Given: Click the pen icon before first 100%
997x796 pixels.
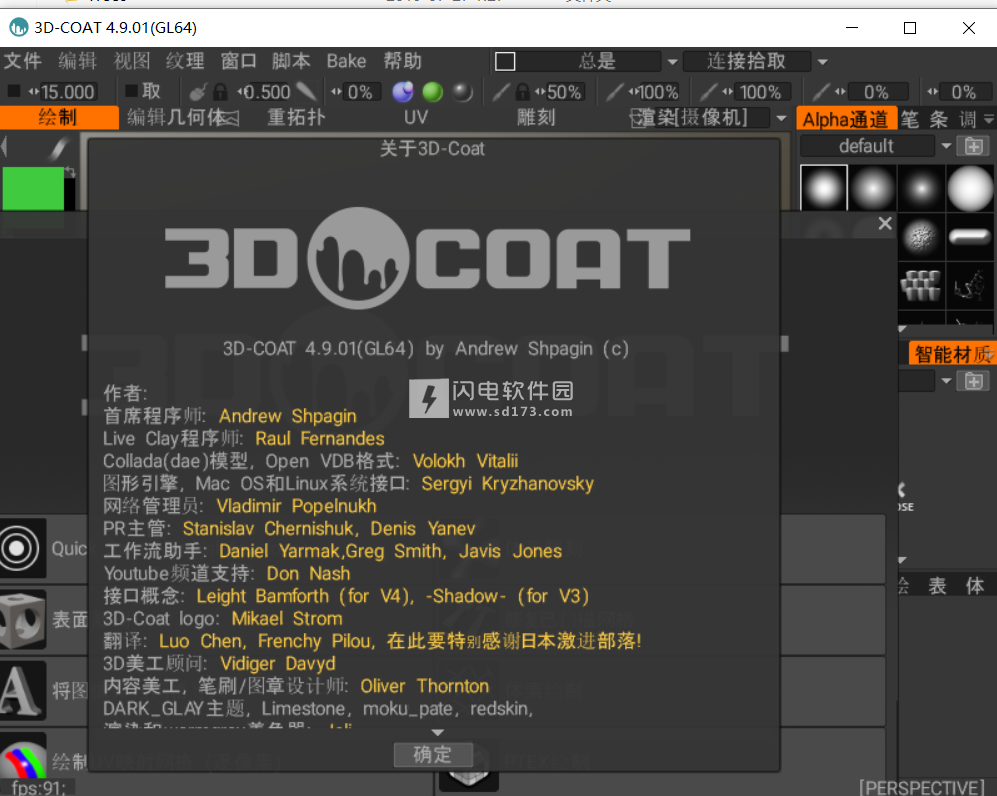Looking at the screenshot, I should click(x=614, y=92).
